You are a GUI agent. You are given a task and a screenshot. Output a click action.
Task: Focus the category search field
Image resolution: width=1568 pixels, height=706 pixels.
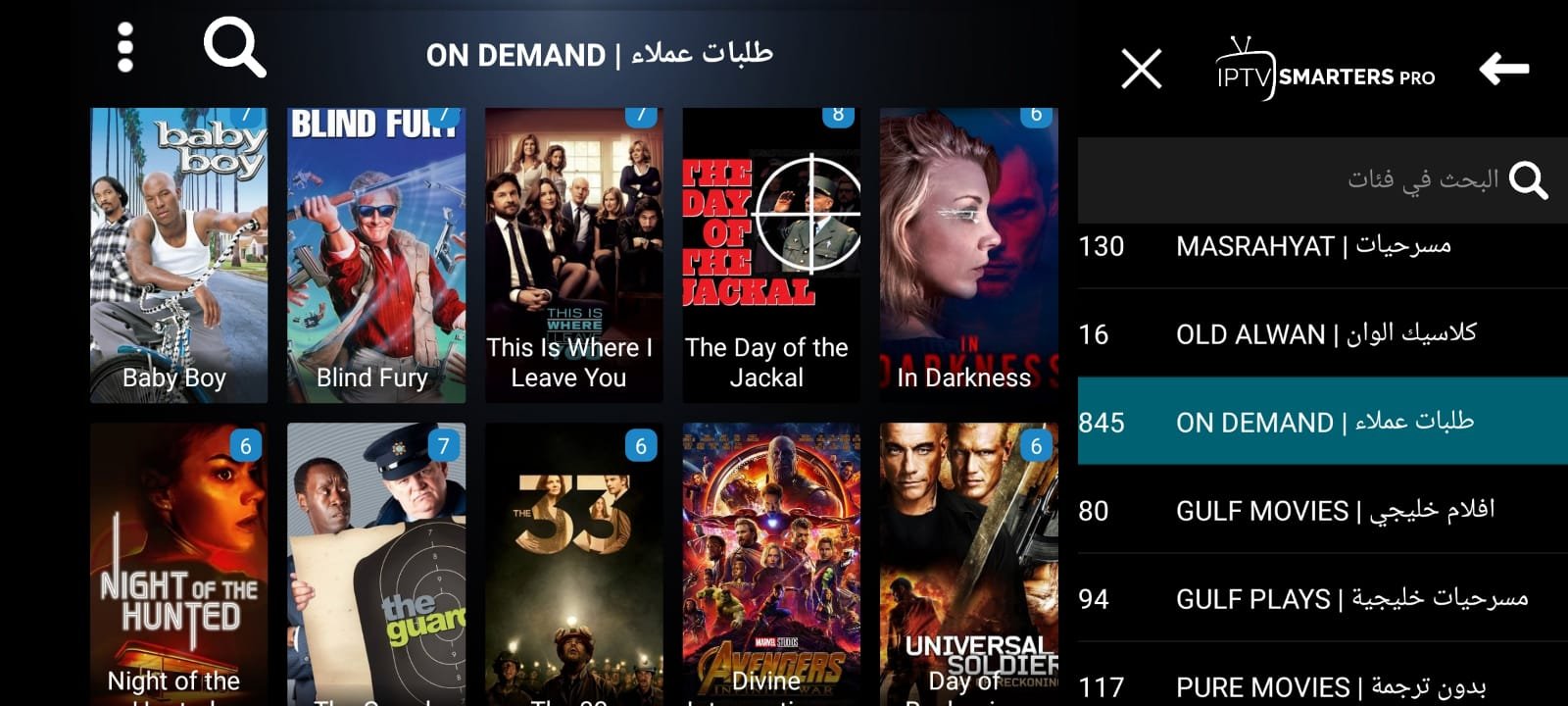(1323, 180)
